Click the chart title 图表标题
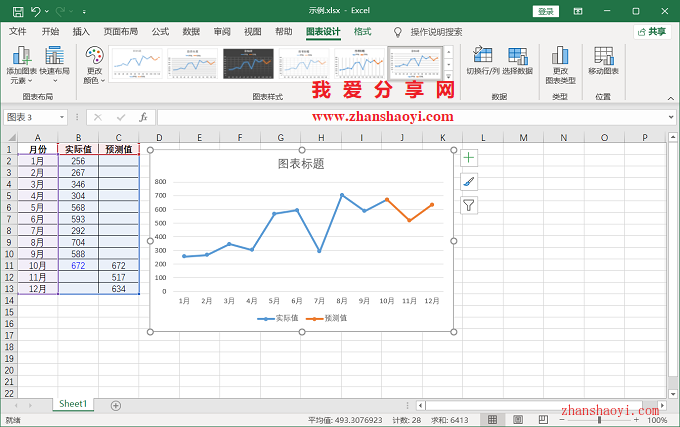Screen dimensions: 680x427 (x=301, y=164)
